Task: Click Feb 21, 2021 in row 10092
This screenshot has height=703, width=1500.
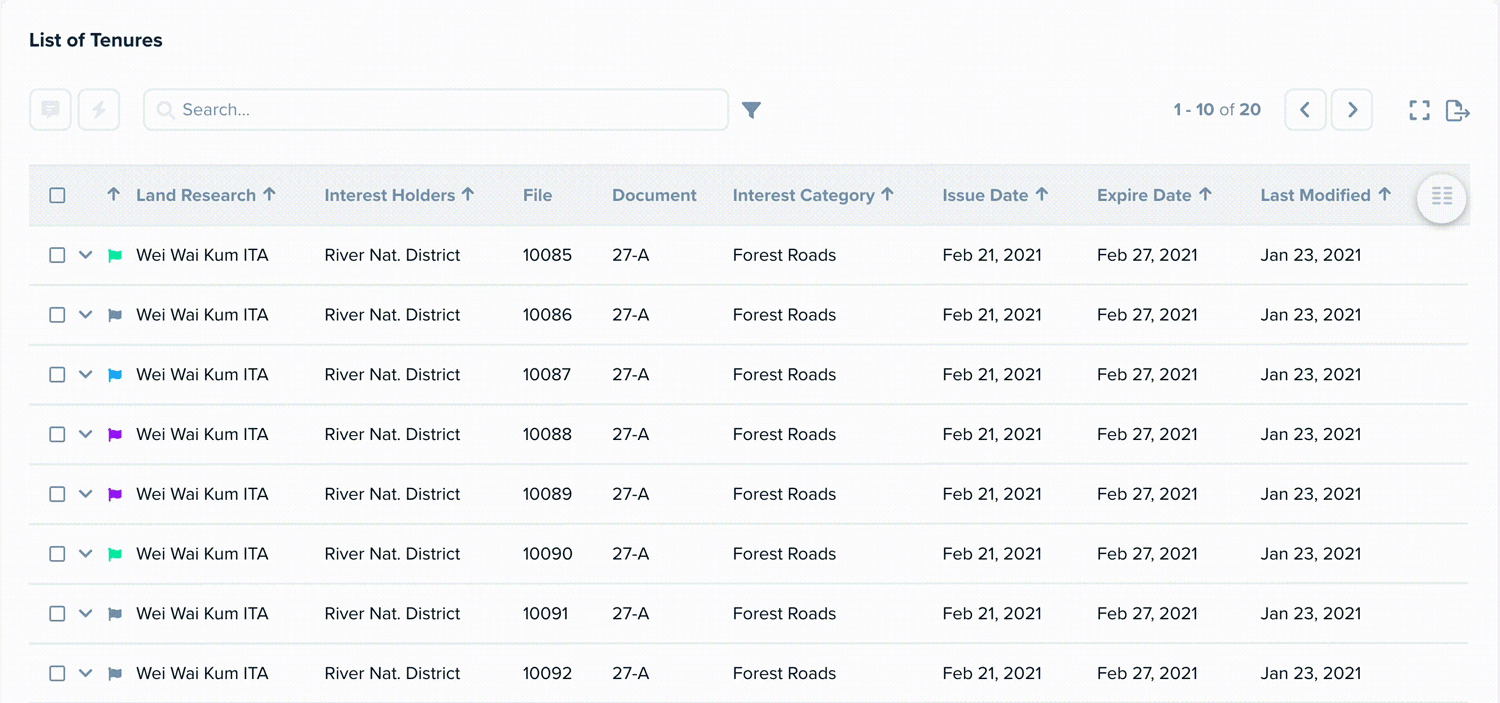Action: coord(992,674)
